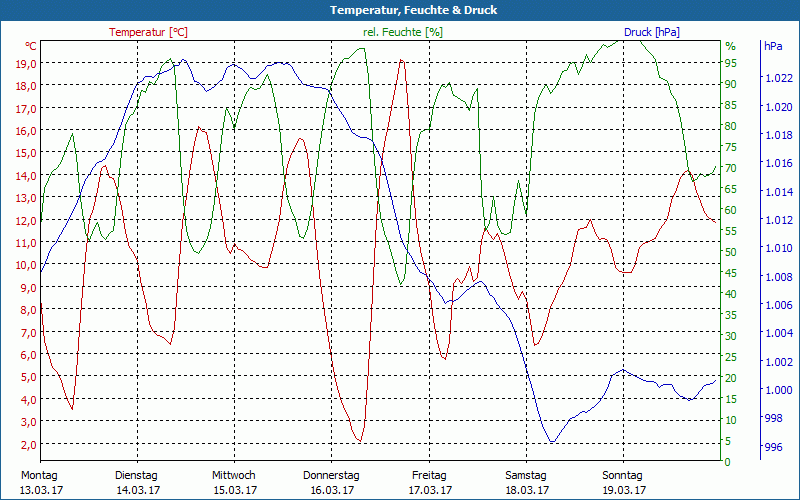Click the 'Freitag' day label
Screen dimensions: 800x500
(x=429, y=475)
